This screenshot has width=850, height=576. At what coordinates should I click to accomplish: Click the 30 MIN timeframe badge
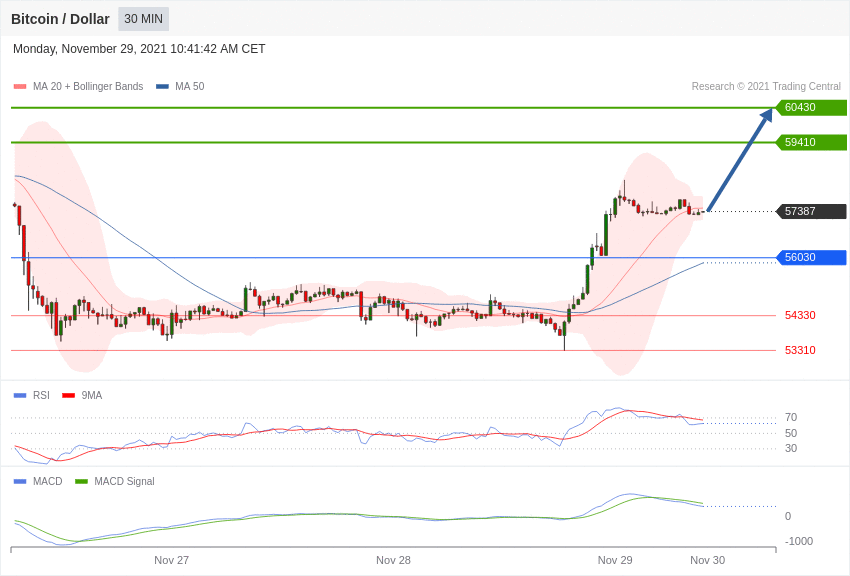pos(144,19)
